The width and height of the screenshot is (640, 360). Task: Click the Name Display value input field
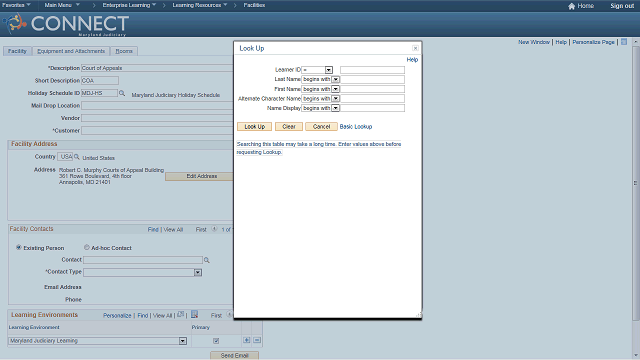tap(372, 108)
